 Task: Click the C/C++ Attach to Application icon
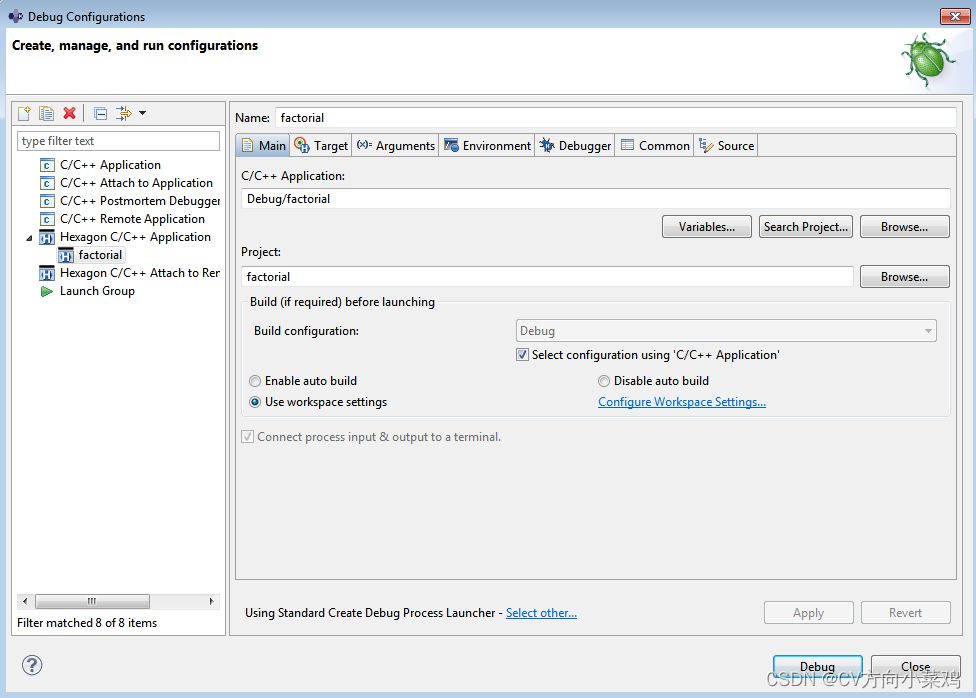coord(47,183)
